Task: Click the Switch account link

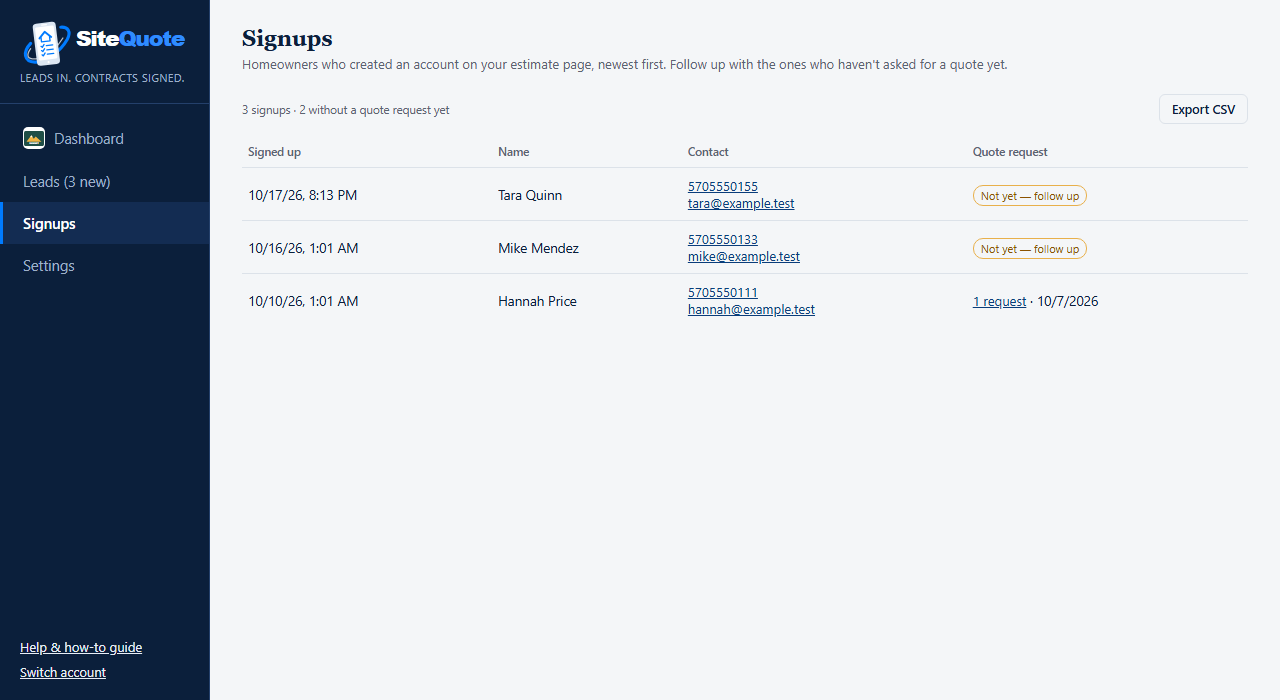Action: [63, 672]
